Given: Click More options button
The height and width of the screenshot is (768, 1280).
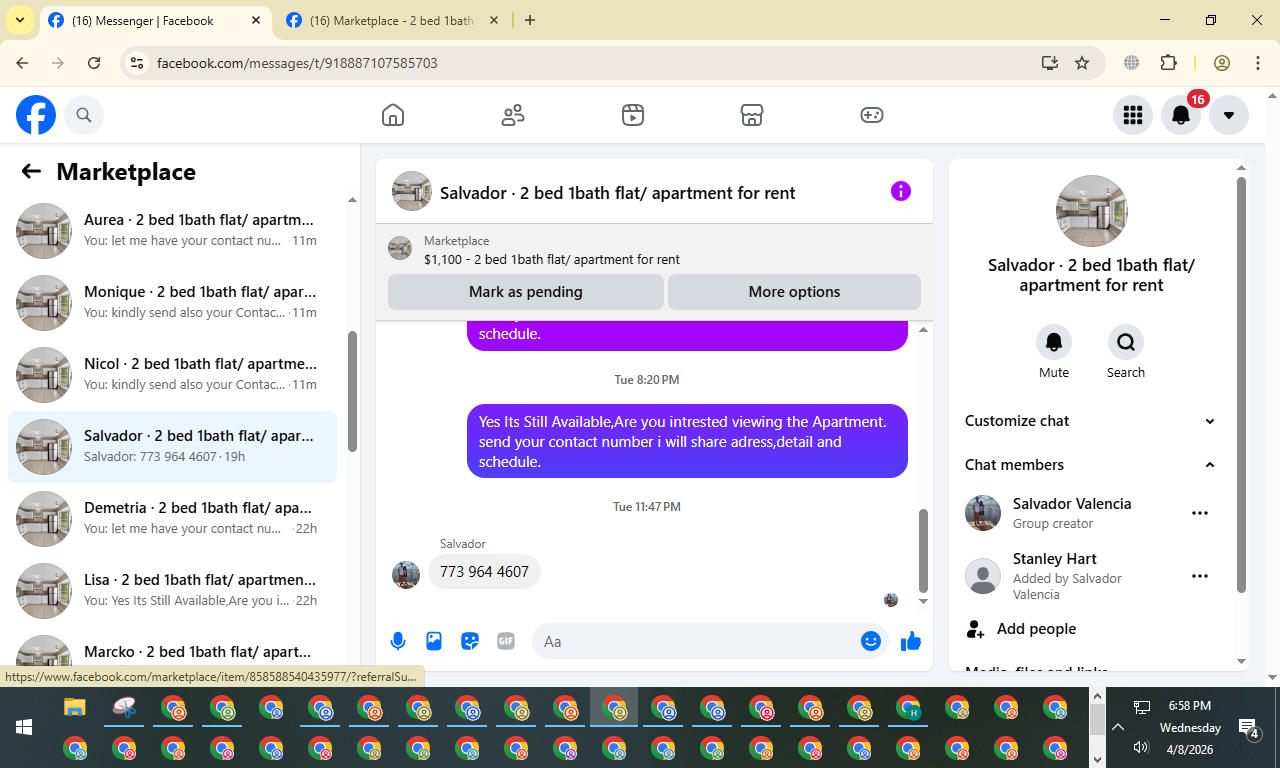Looking at the screenshot, I should (x=794, y=292).
